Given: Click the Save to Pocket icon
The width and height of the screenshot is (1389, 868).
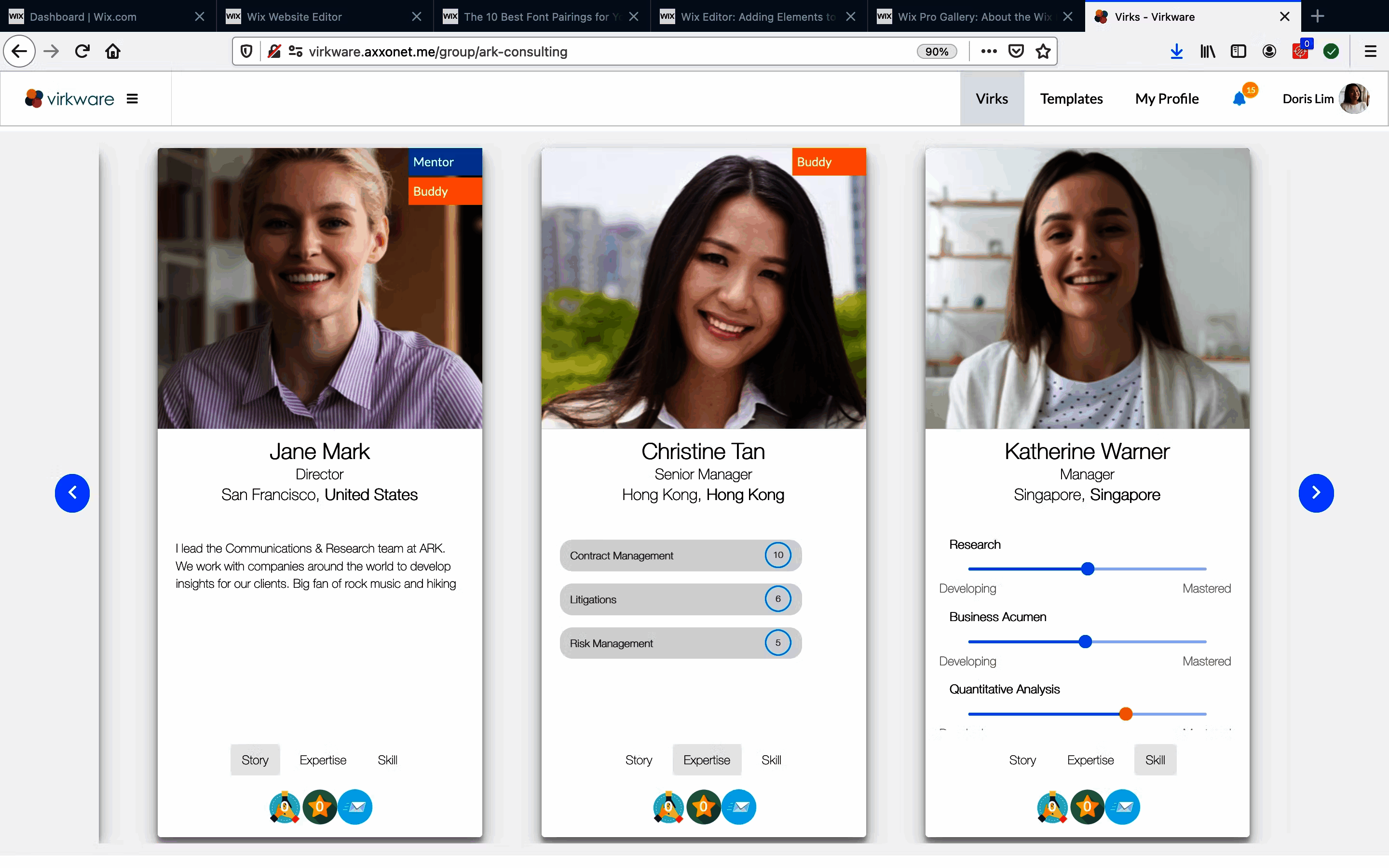Looking at the screenshot, I should click(x=1016, y=52).
